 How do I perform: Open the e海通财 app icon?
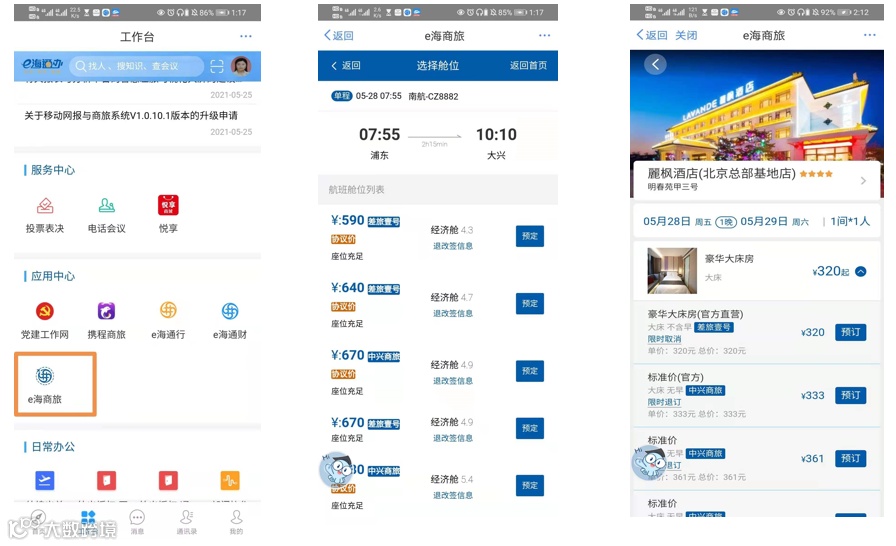(x=230, y=311)
